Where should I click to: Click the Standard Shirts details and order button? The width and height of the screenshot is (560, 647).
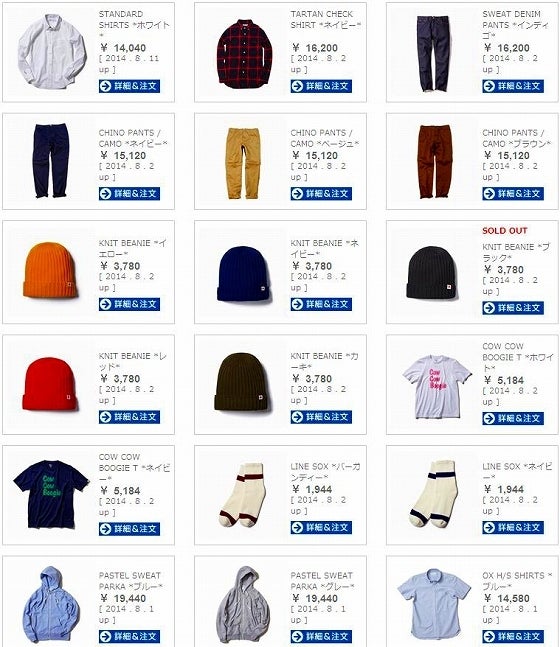tap(129, 86)
